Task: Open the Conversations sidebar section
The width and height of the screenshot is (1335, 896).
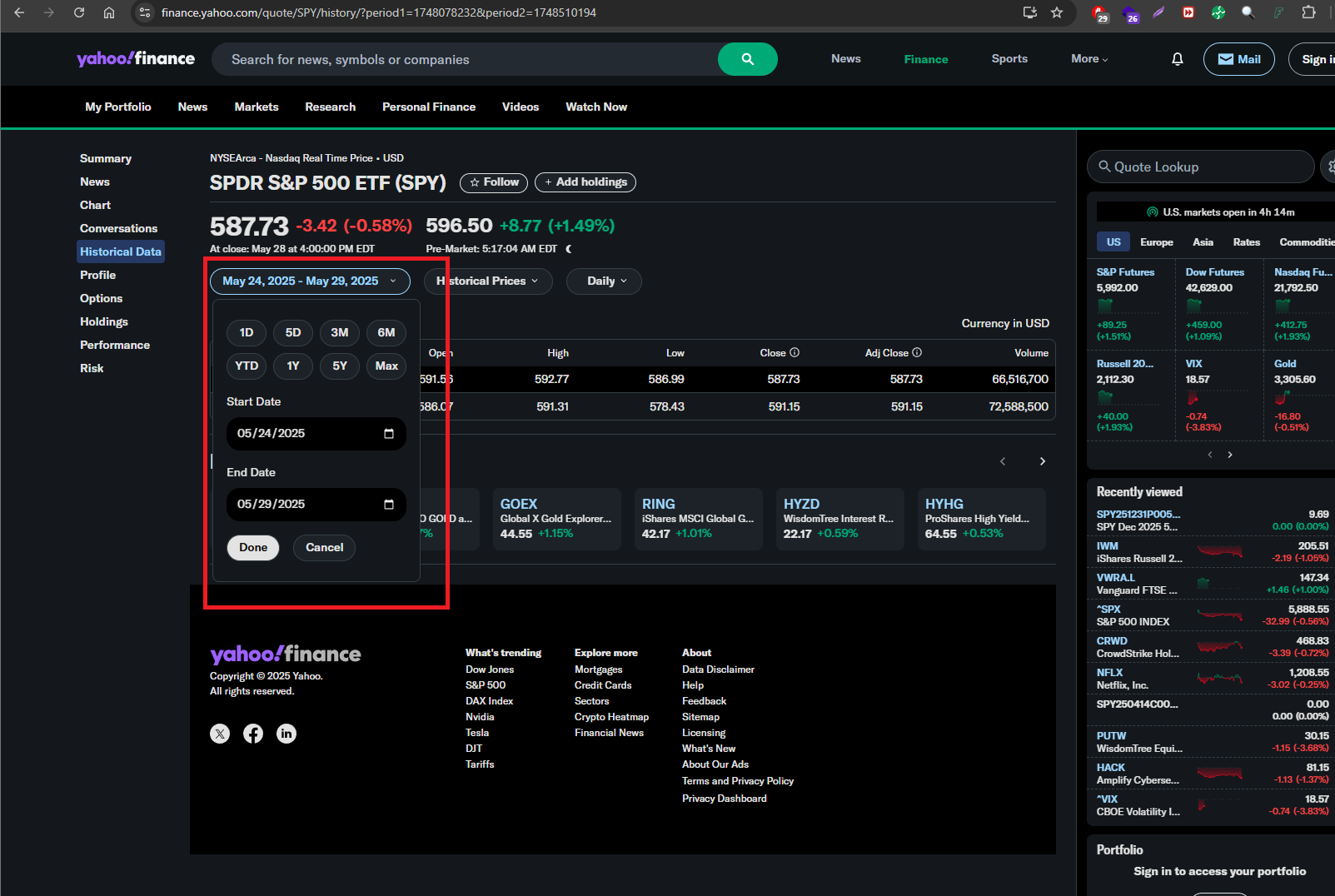Action: tap(118, 228)
